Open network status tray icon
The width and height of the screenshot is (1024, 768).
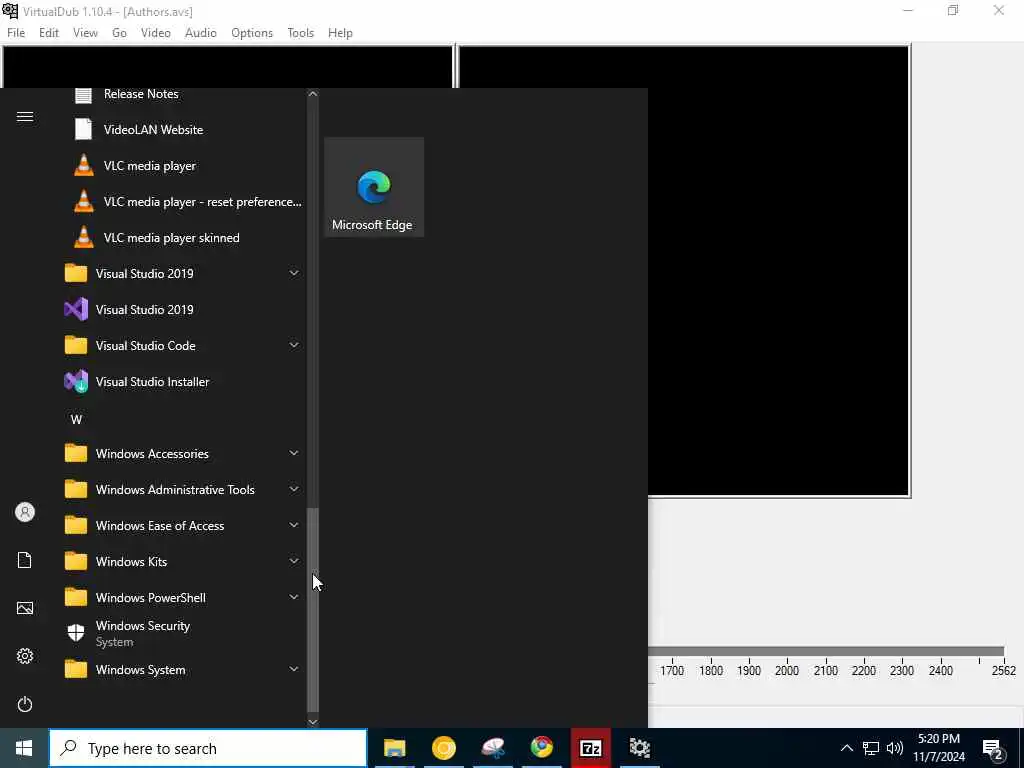click(871, 748)
